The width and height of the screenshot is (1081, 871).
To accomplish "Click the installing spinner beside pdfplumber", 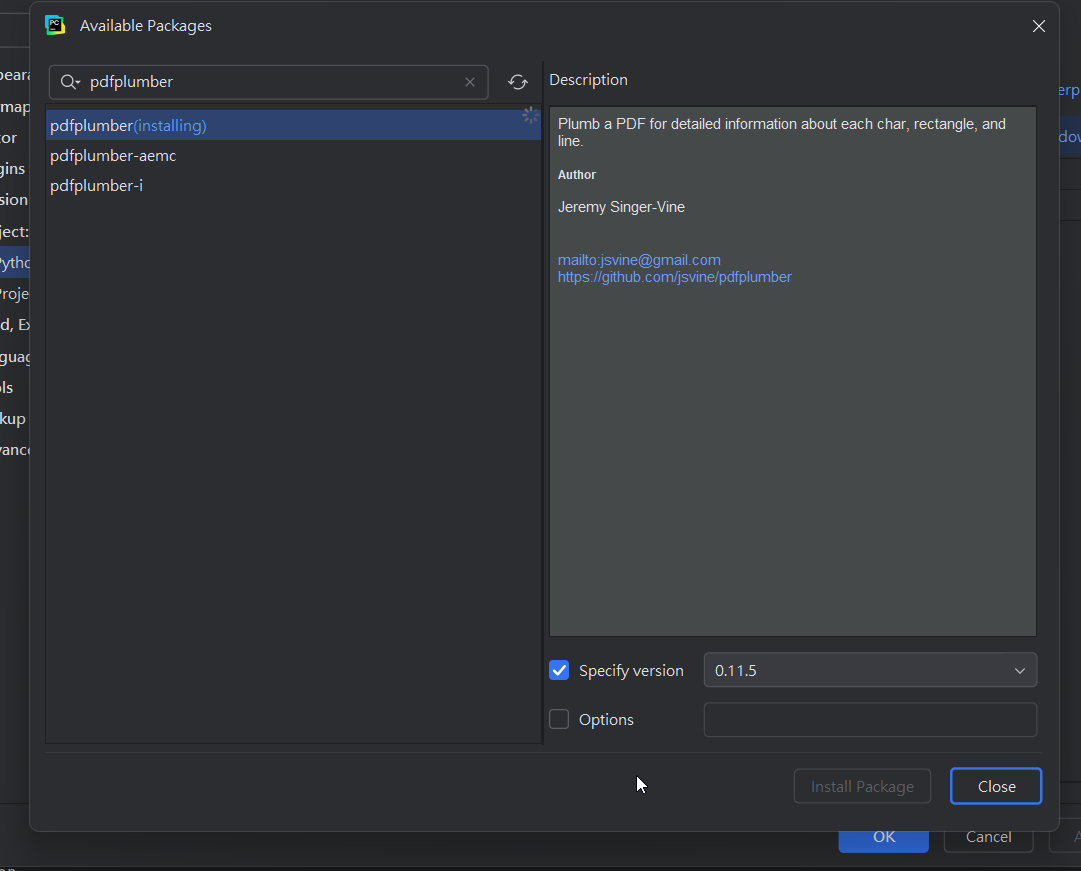I will pos(530,115).
